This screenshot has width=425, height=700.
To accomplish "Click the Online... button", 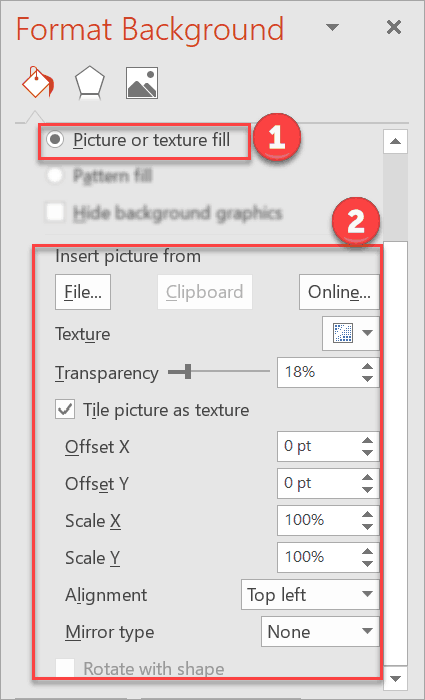I will click(339, 292).
